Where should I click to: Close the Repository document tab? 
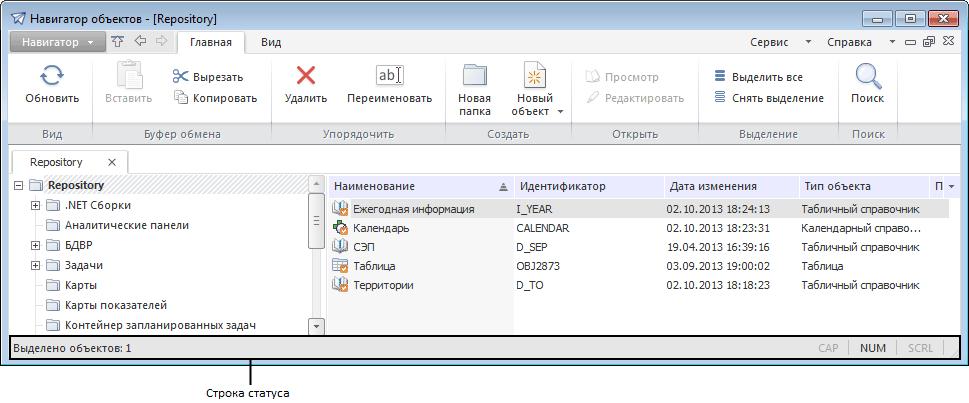tap(112, 161)
